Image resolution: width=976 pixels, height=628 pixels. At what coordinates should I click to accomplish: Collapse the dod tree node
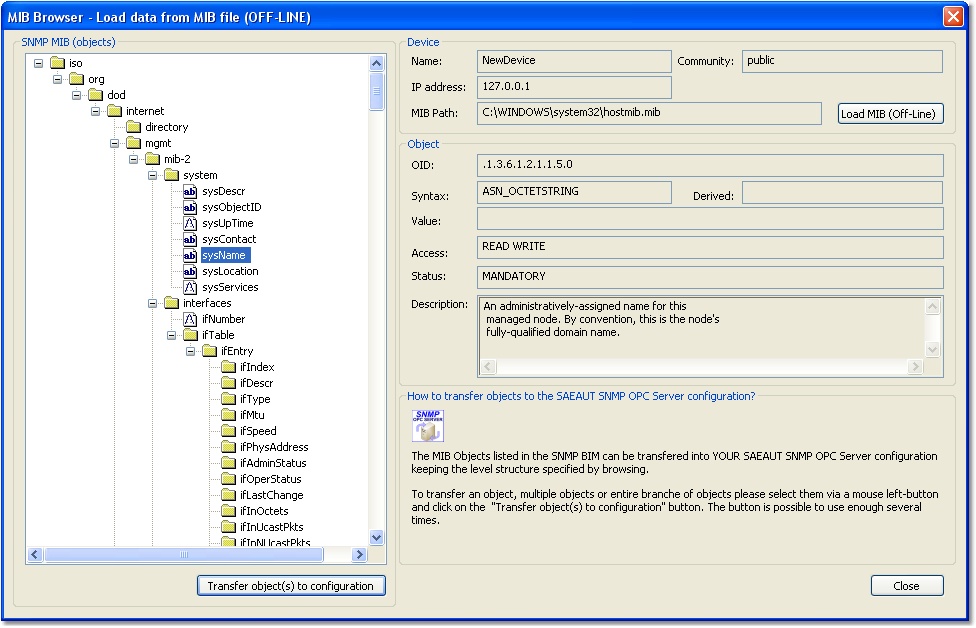77,95
